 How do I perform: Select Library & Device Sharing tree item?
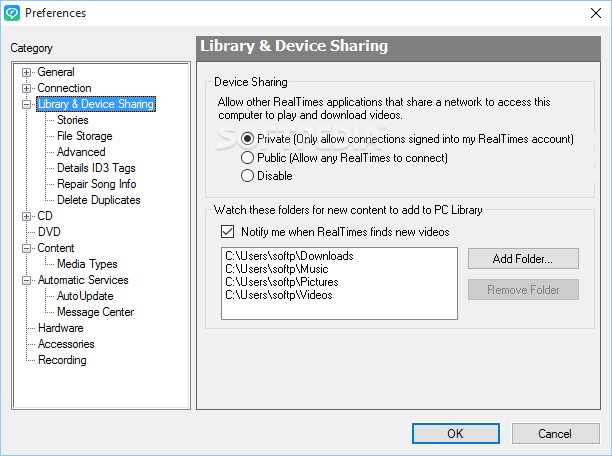pos(96,104)
